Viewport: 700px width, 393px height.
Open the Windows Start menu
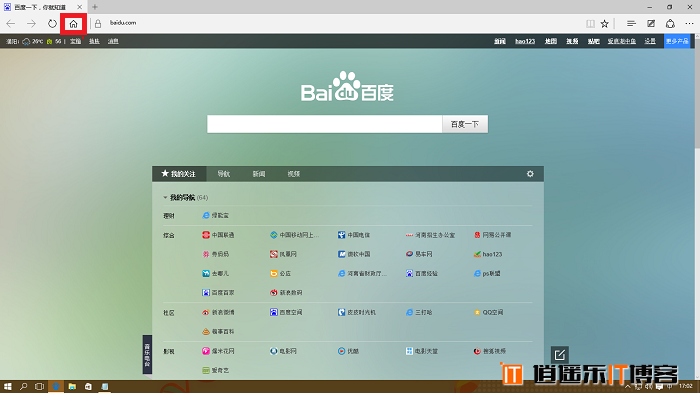click(x=7, y=387)
